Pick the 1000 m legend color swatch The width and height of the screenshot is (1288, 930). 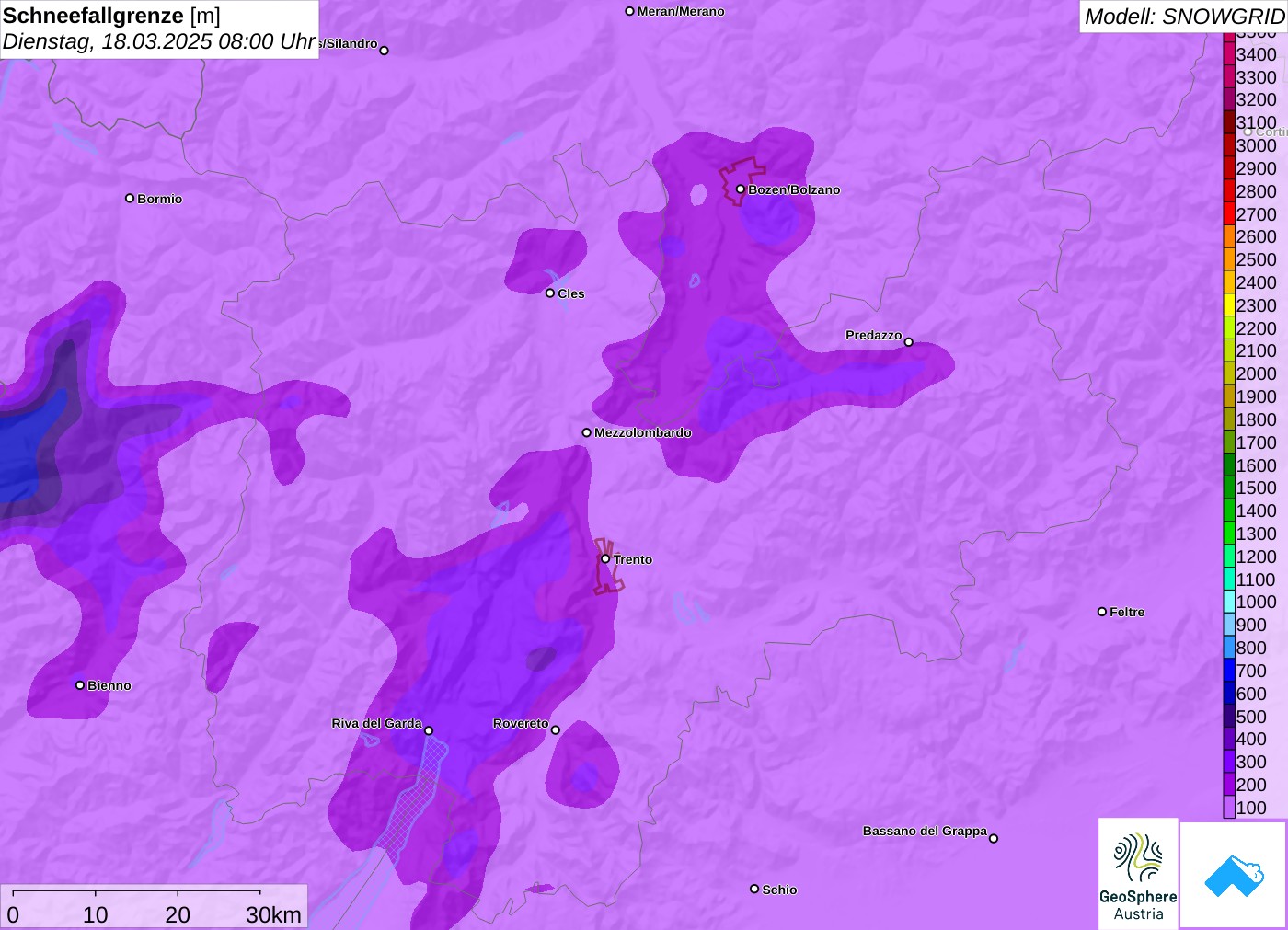pyautogui.click(x=1229, y=602)
